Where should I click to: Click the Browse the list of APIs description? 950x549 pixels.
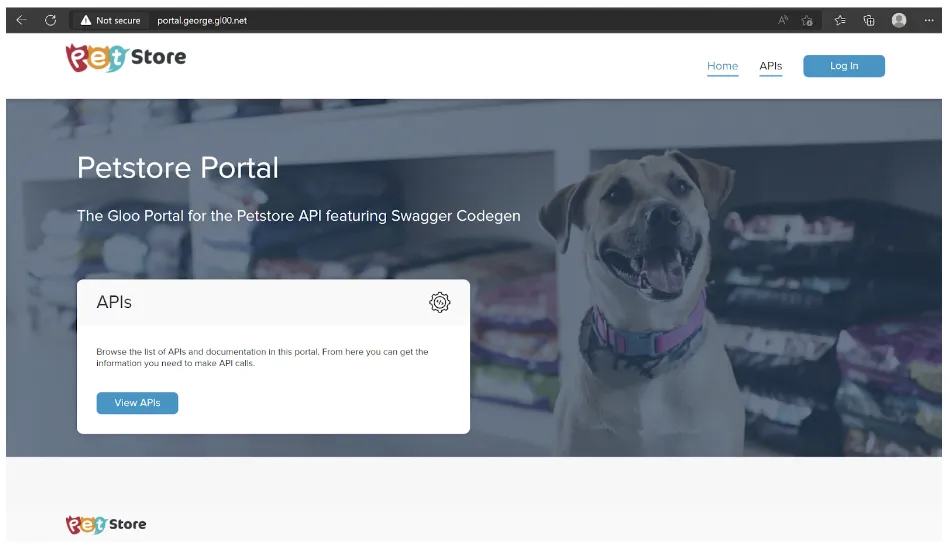point(262,358)
